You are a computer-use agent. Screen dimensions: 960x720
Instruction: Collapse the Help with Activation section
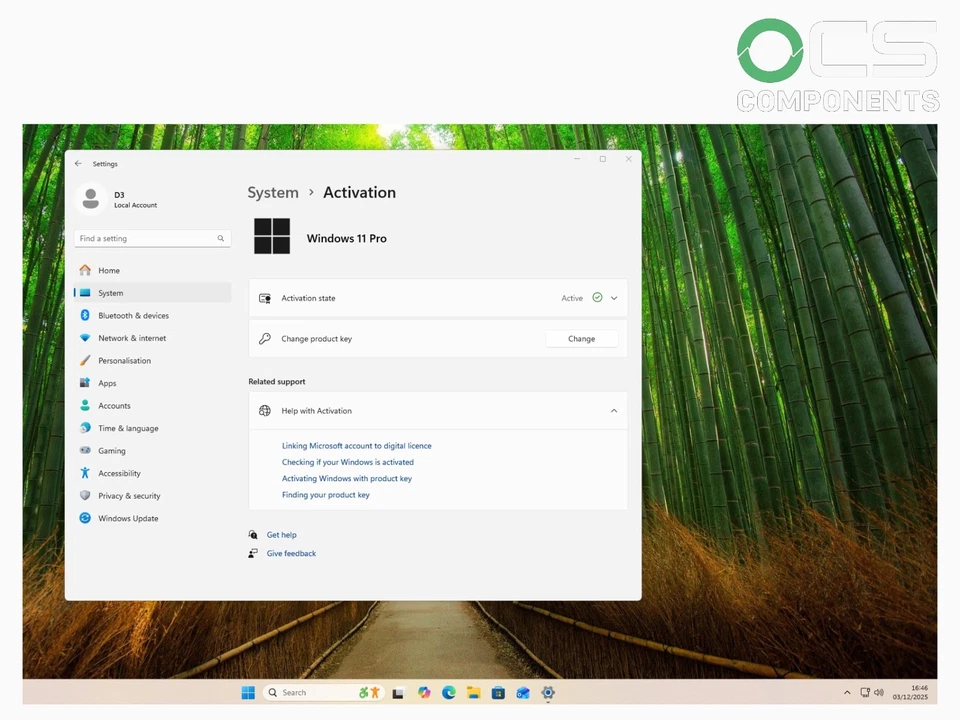pyautogui.click(x=614, y=411)
